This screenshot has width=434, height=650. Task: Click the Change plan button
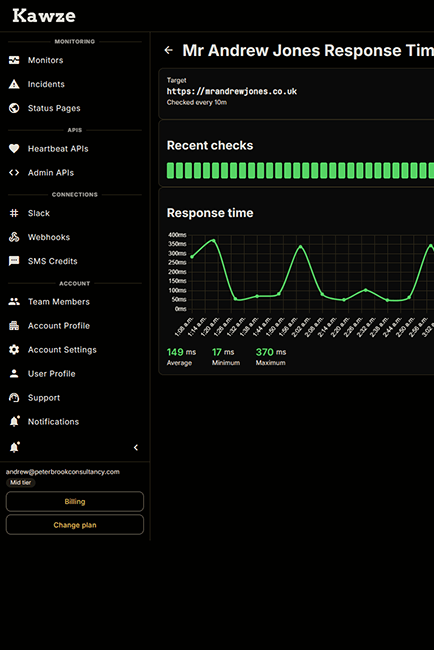(75, 525)
